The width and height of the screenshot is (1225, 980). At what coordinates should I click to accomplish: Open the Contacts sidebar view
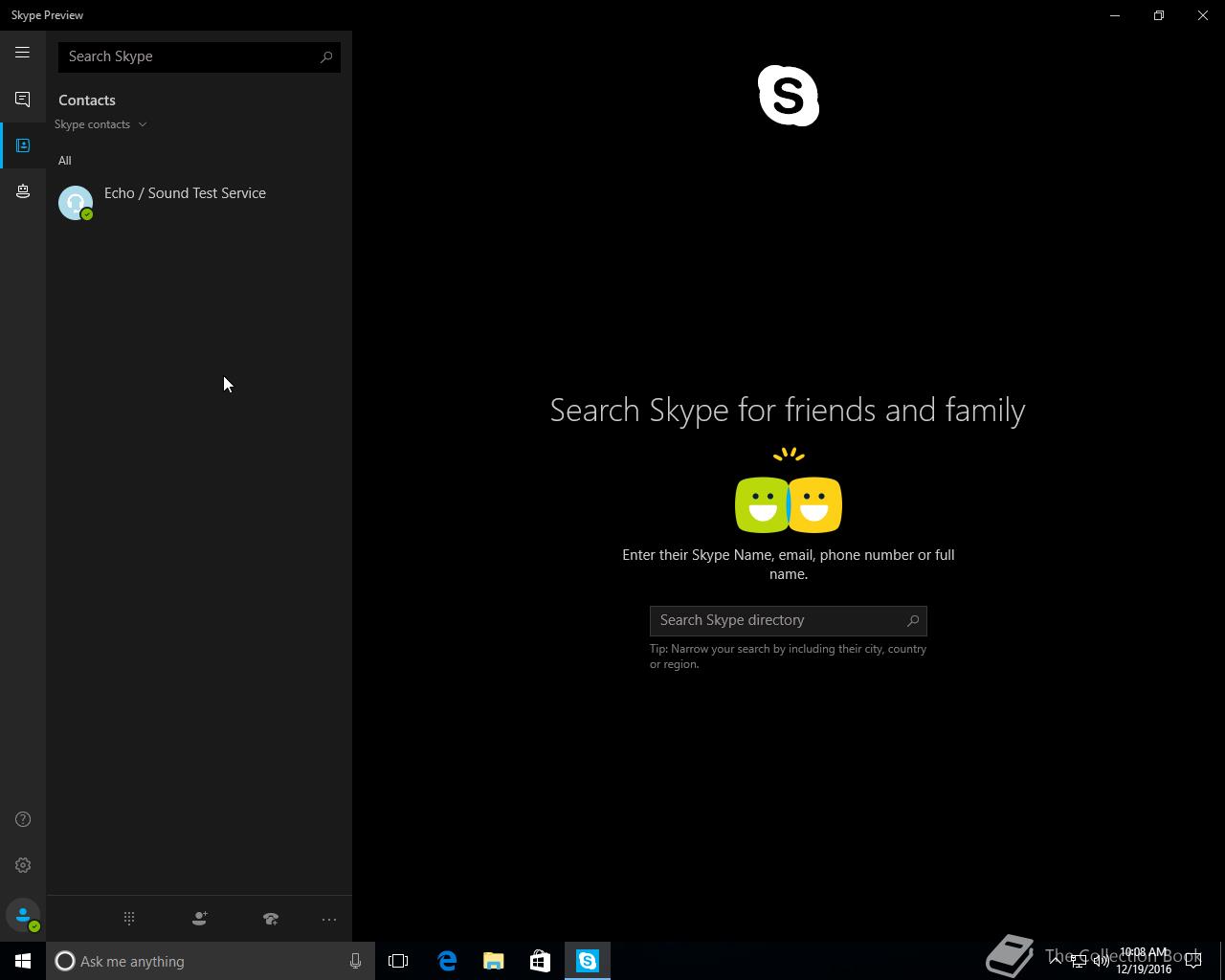[x=23, y=145]
